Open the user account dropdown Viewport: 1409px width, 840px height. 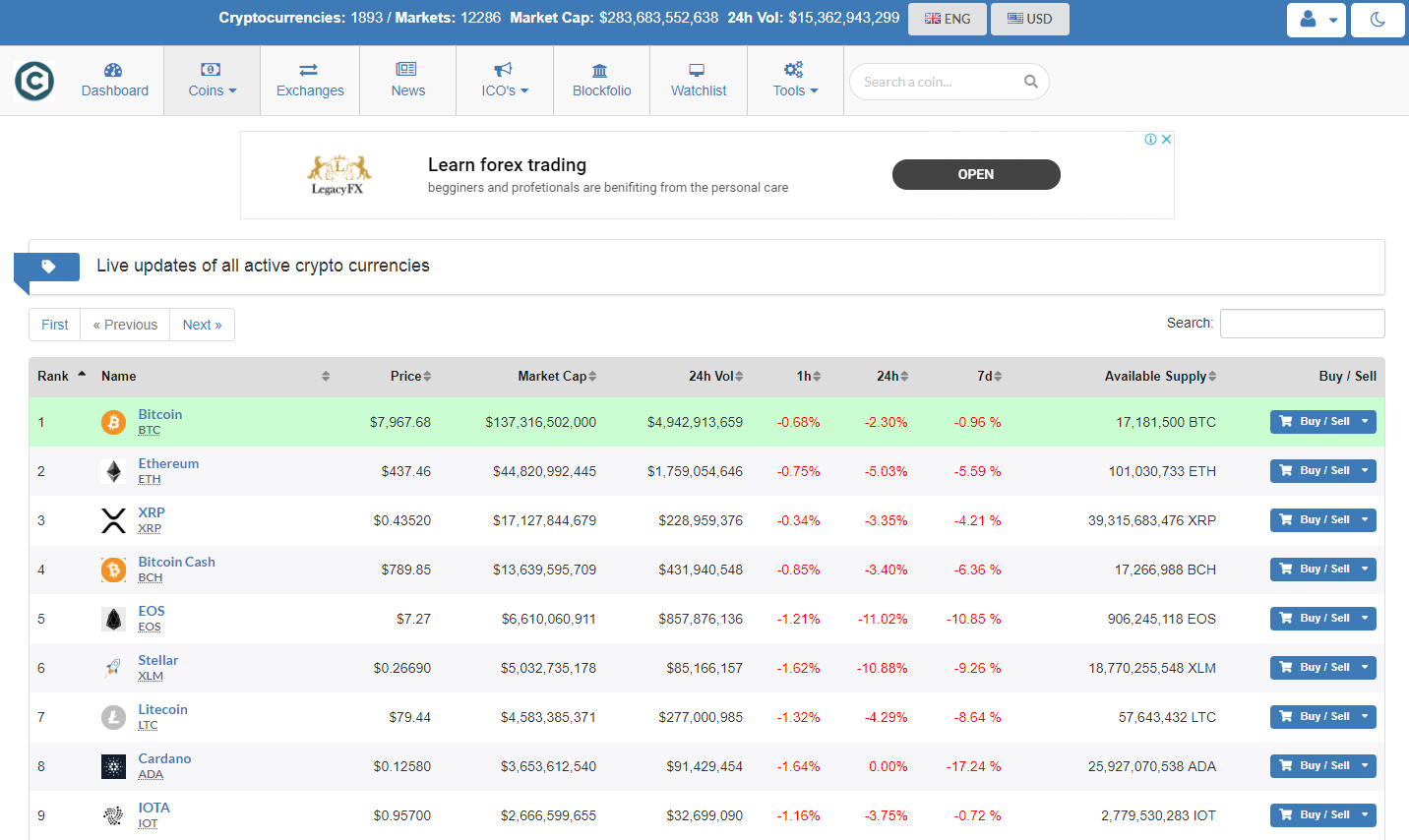point(1316,20)
